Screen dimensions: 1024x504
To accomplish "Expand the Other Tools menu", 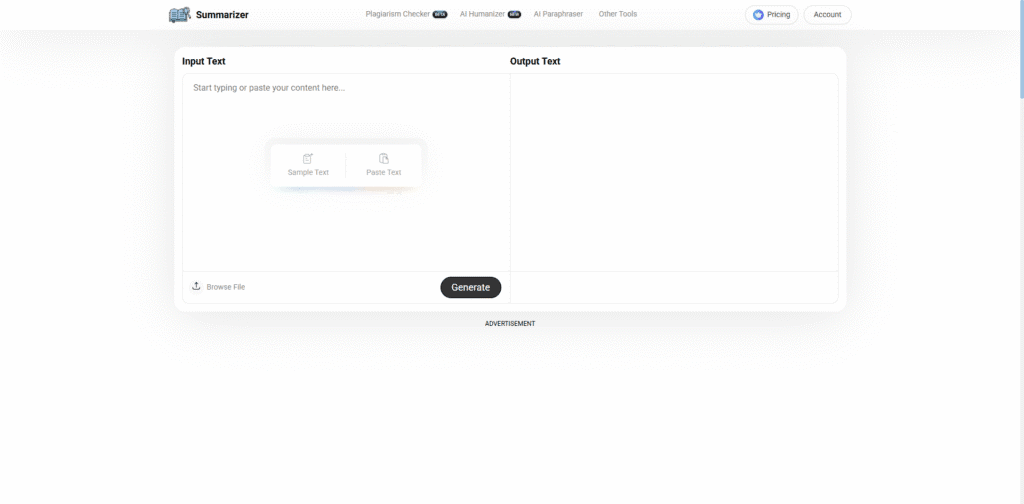I will [x=617, y=14].
